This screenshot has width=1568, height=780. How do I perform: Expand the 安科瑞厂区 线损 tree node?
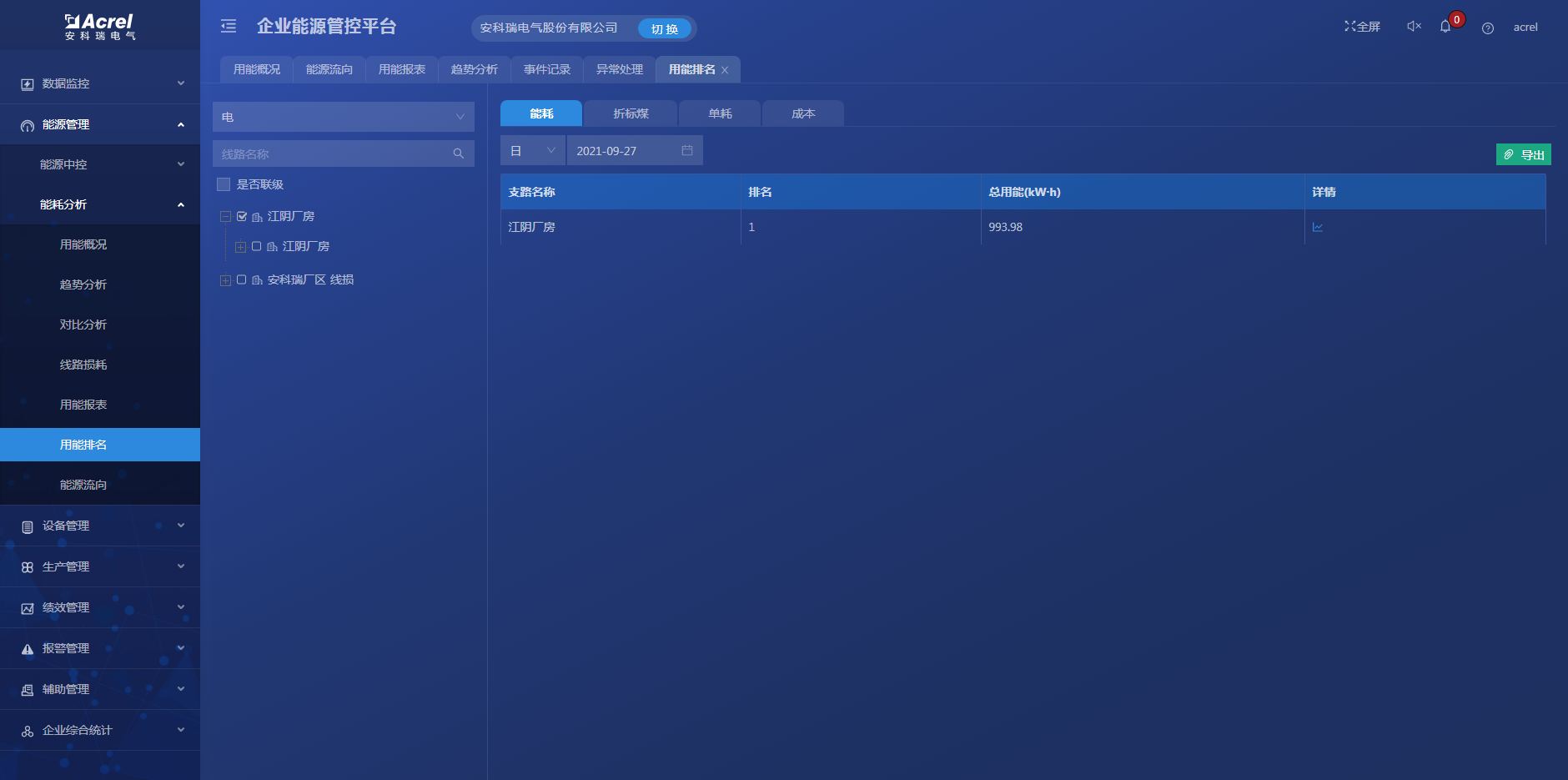click(x=225, y=280)
